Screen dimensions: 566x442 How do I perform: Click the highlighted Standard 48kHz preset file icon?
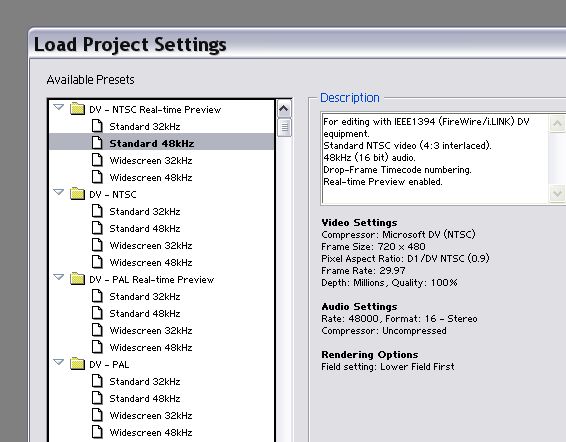click(x=97, y=143)
